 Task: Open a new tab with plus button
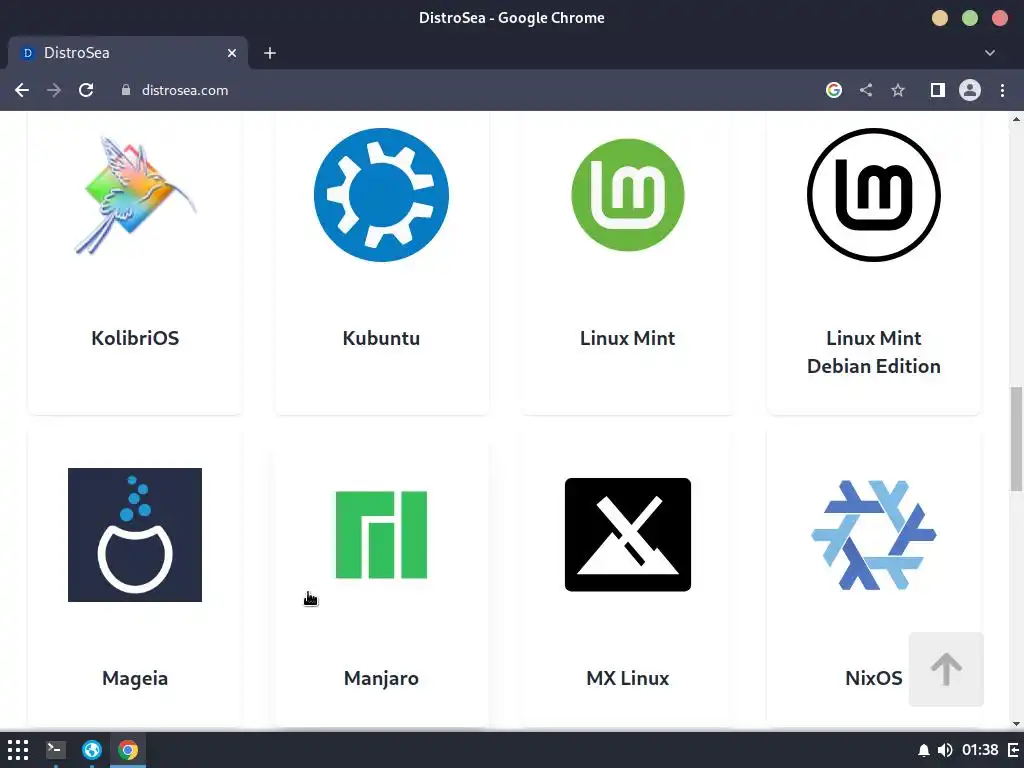coord(270,53)
